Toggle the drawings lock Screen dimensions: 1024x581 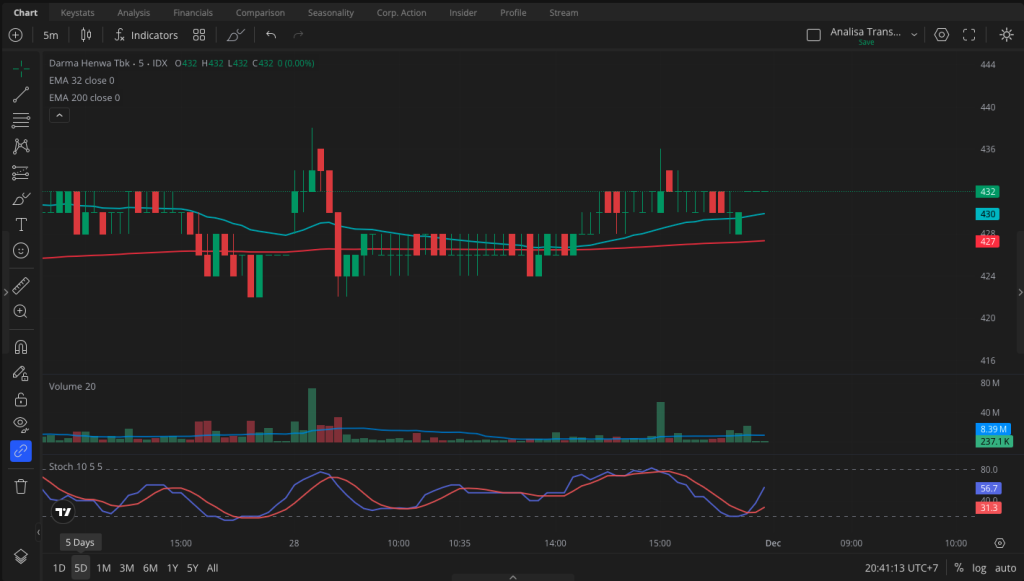pos(21,399)
